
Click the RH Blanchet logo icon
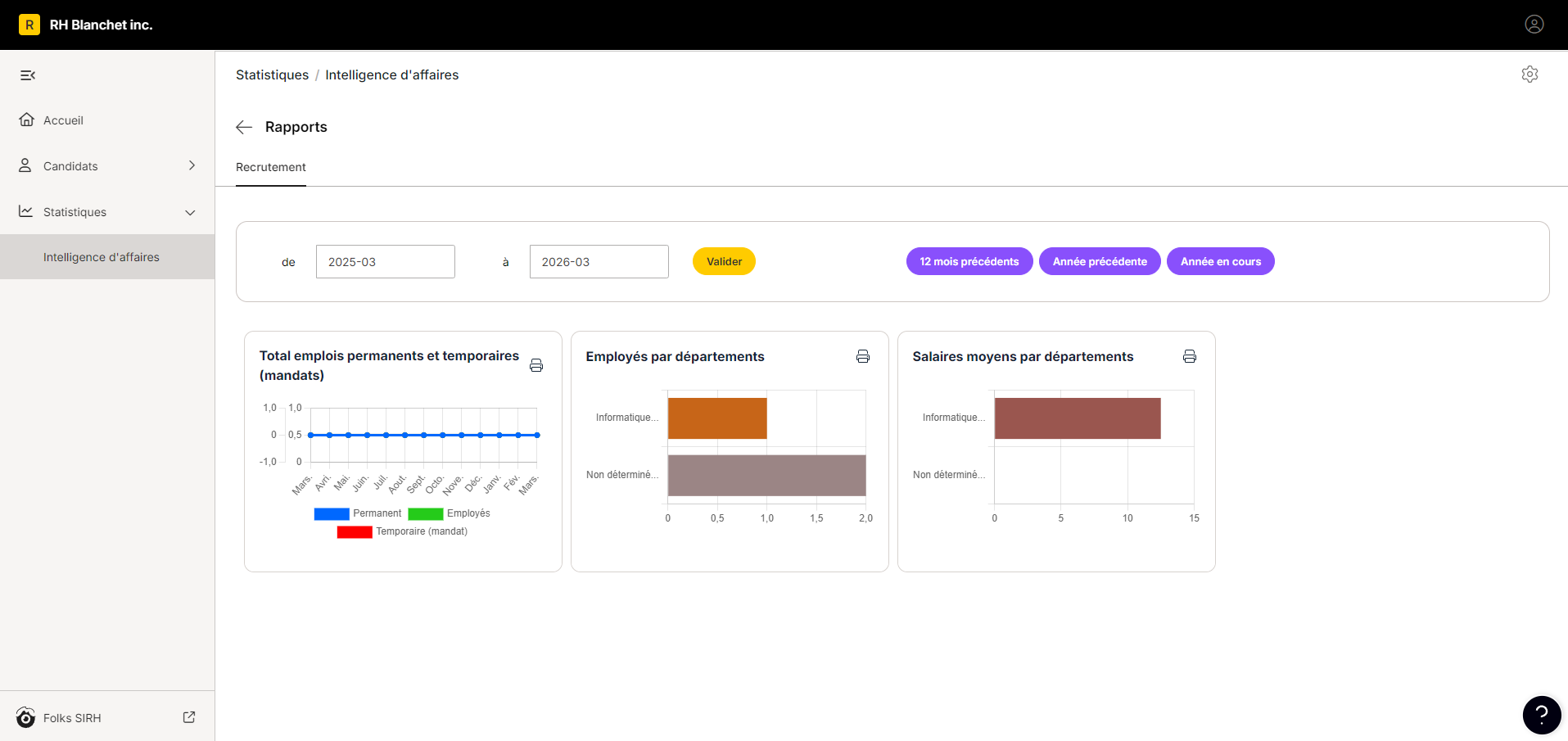(29, 25)
